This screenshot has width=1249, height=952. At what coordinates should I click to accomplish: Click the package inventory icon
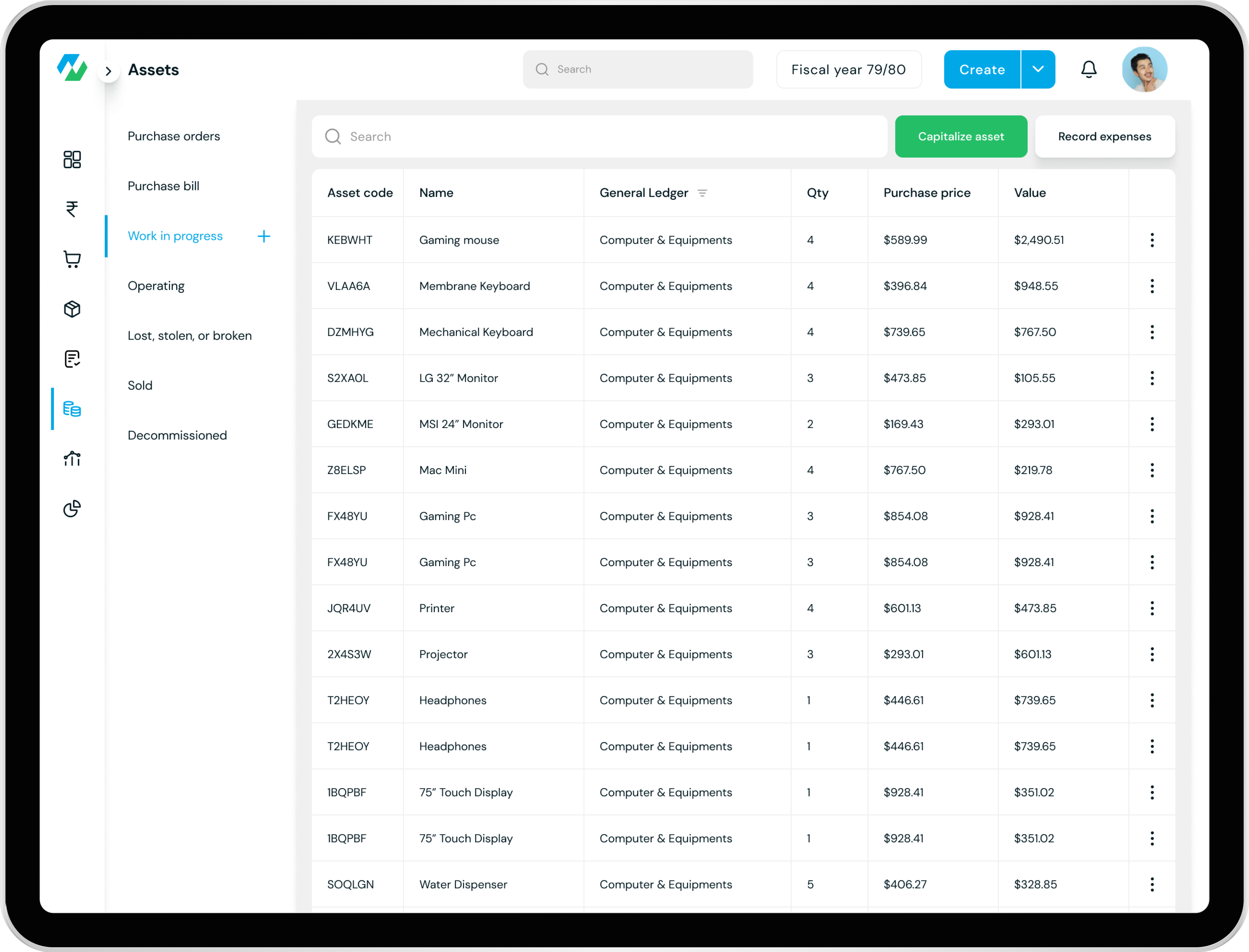(72, 309)
